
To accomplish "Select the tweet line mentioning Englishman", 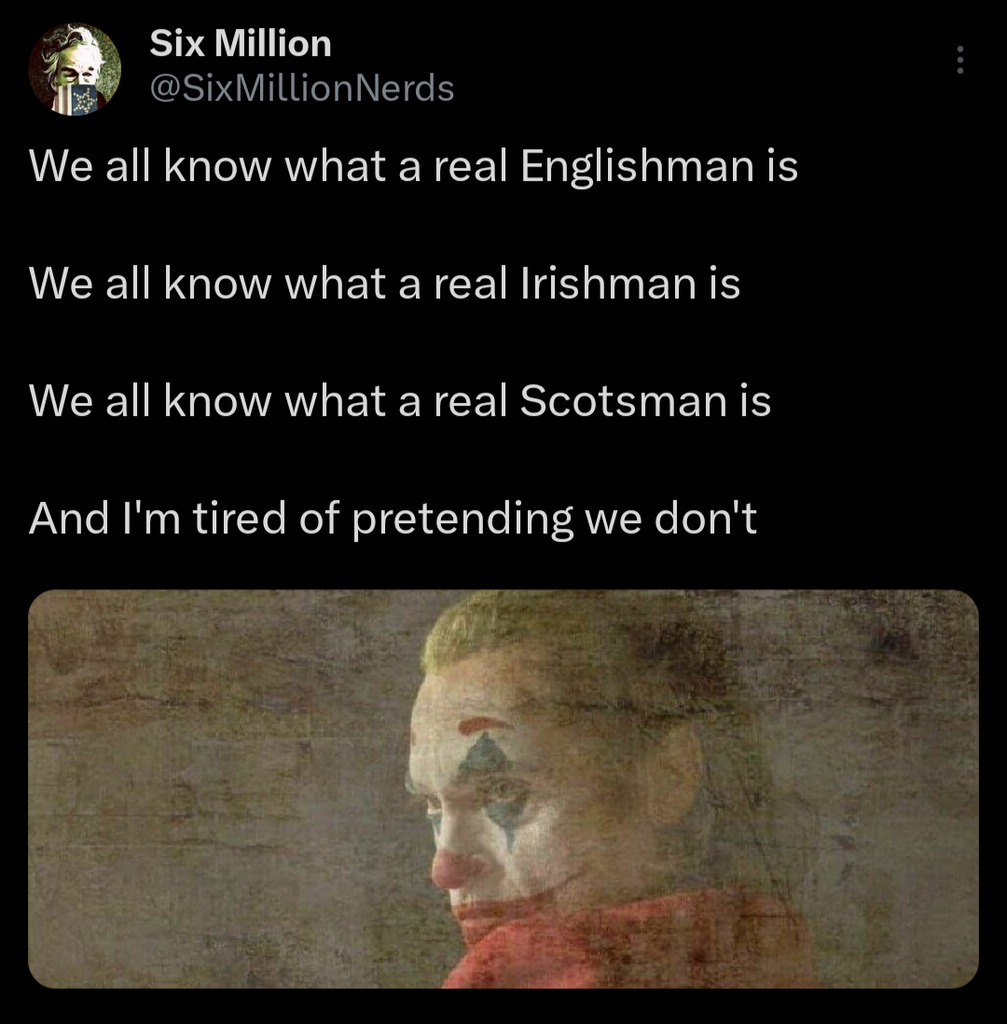I will (413, 166).
